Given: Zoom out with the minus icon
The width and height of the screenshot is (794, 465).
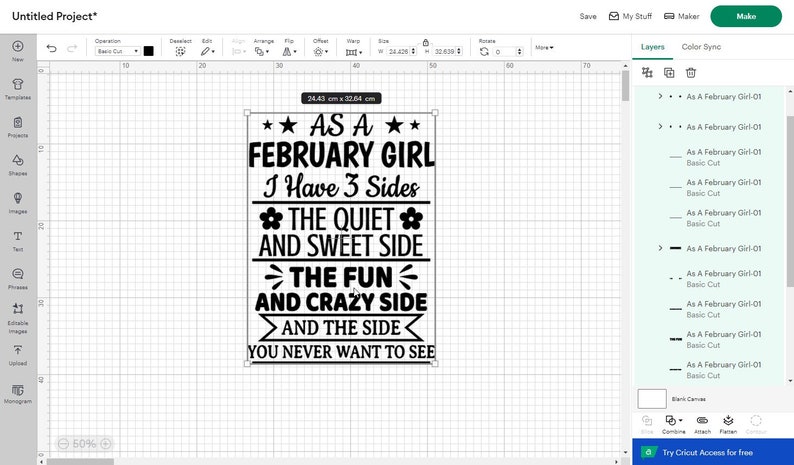Looking at the screenshot, I should pos(63,444).
